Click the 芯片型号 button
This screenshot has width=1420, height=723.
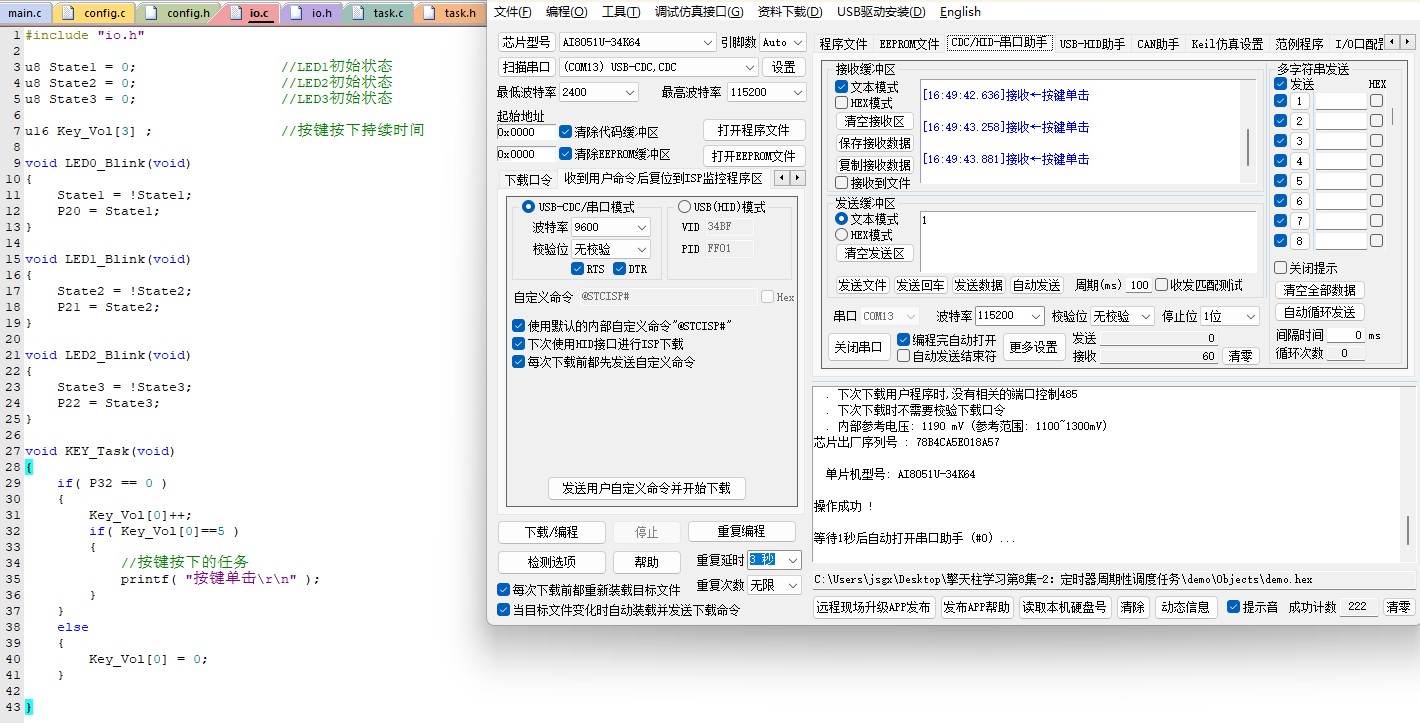pos(526,42)
